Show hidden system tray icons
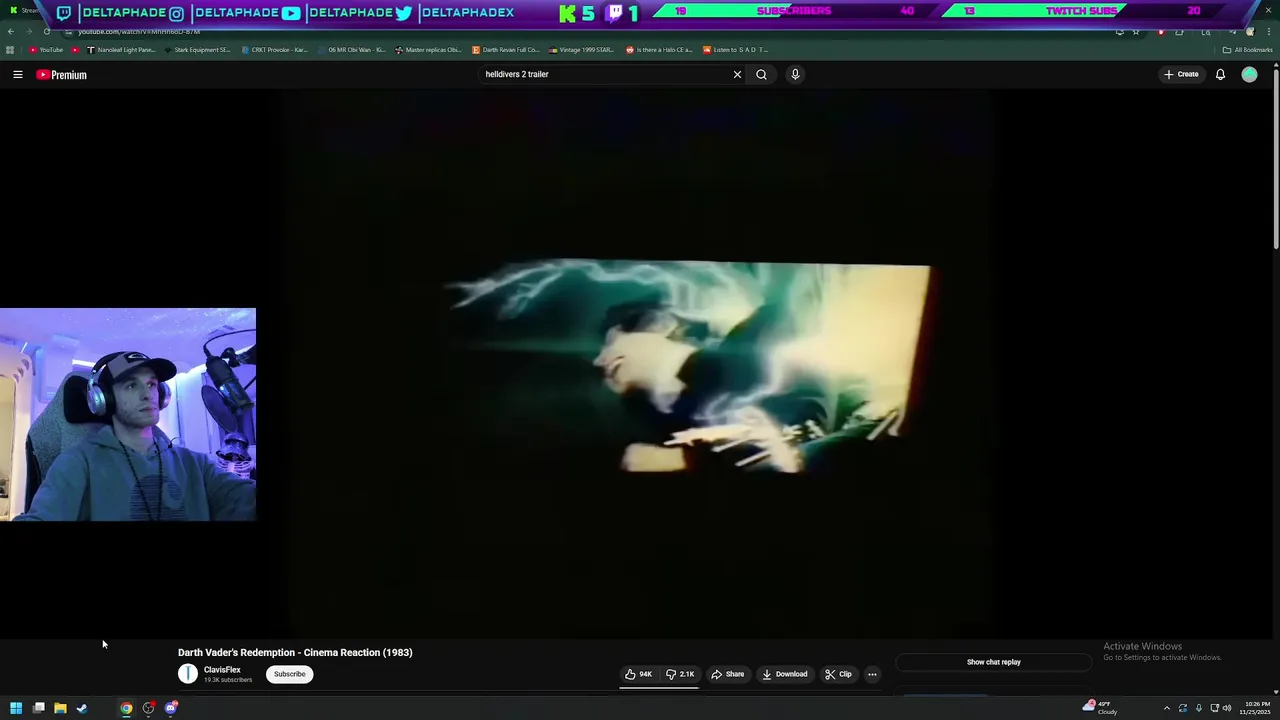The width and height of the screenshot is (1280, 720). click(x=1166, y=708)
